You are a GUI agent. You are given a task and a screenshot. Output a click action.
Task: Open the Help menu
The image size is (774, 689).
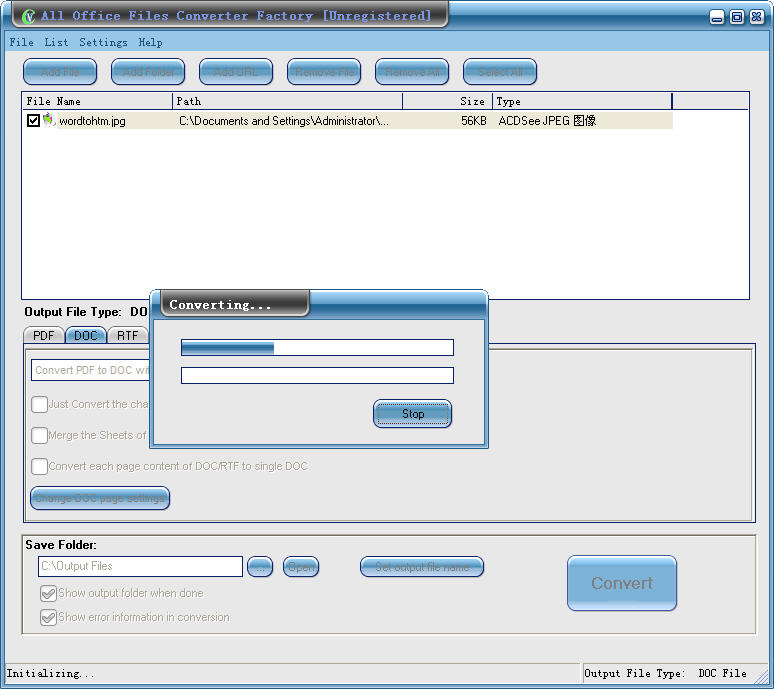point(150,42)
